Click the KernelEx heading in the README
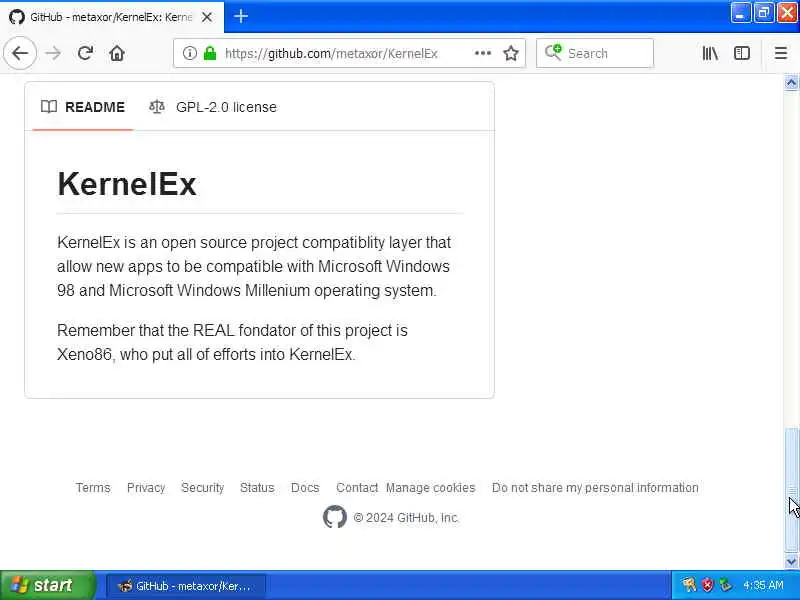The height and width of the screenshot is (600, 800). (x=127, y=184)
